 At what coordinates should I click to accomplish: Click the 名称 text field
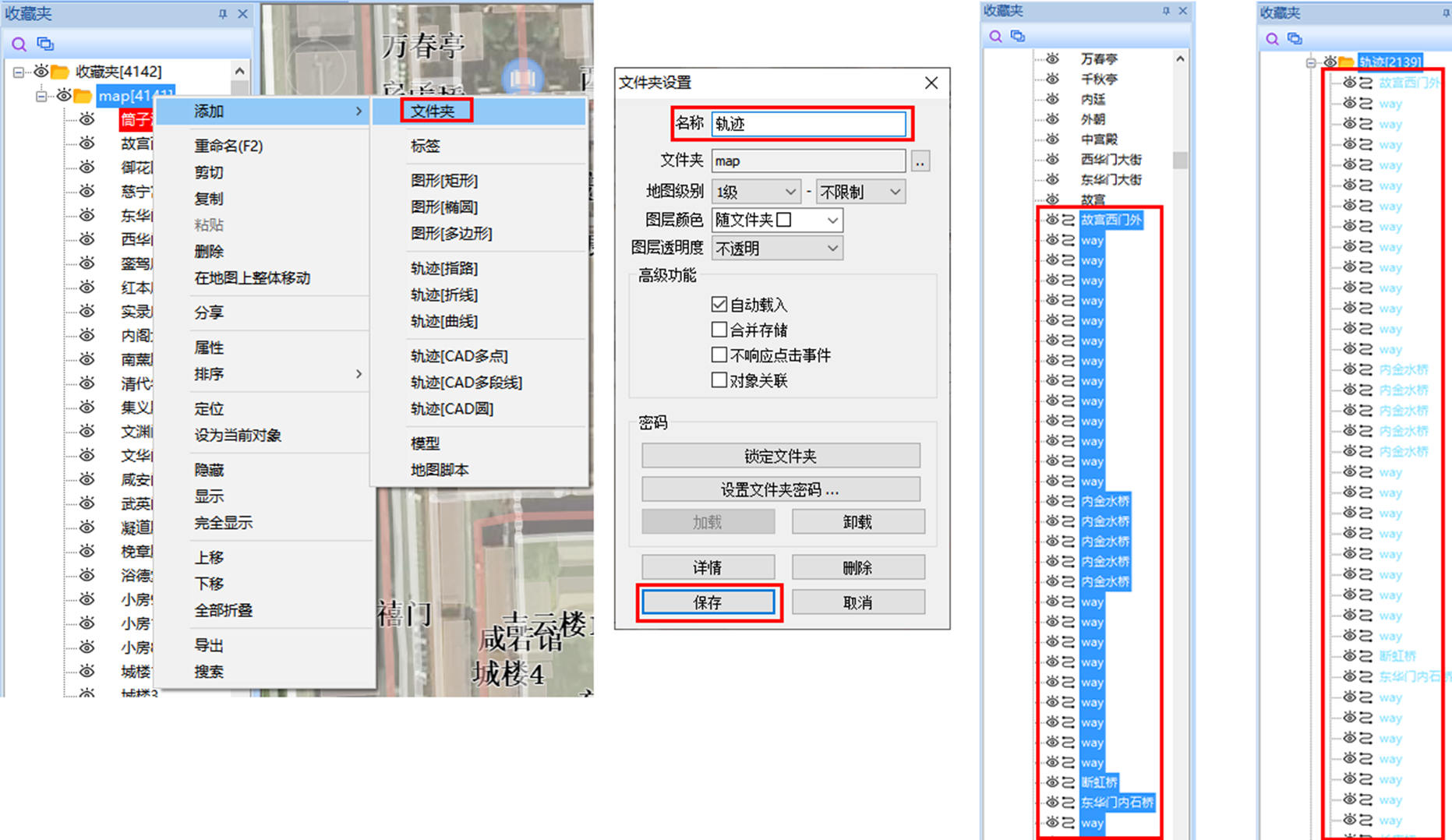[808, 124]
